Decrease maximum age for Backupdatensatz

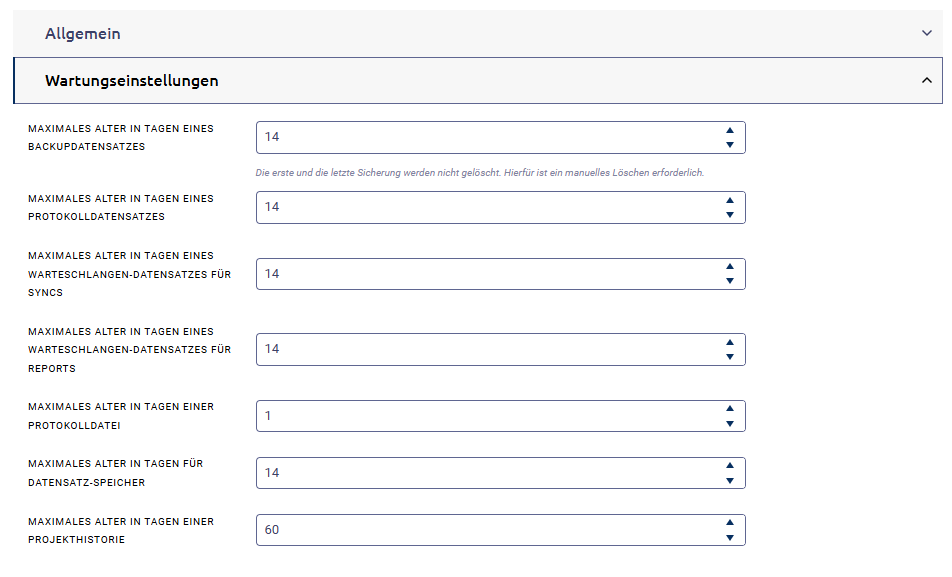pos(729,145)
